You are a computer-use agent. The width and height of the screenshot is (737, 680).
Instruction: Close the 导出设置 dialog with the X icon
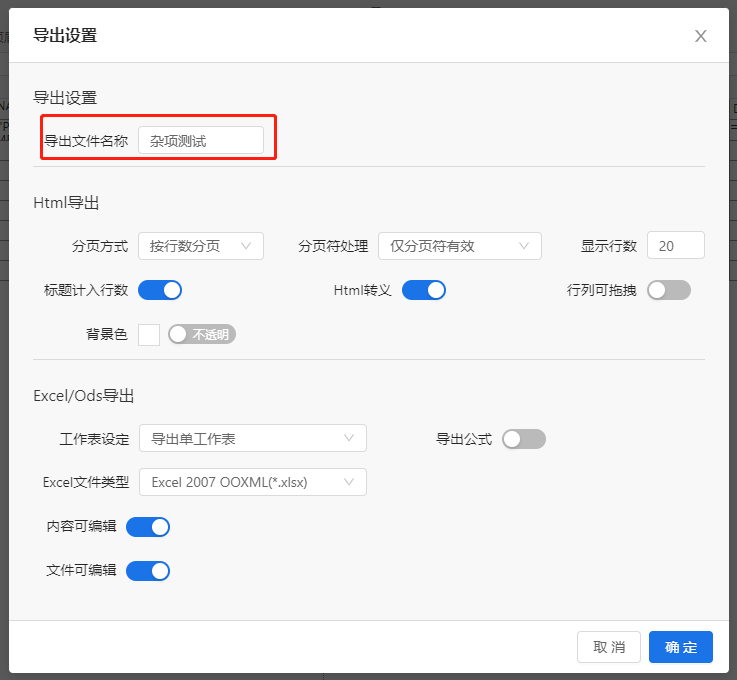700,36
